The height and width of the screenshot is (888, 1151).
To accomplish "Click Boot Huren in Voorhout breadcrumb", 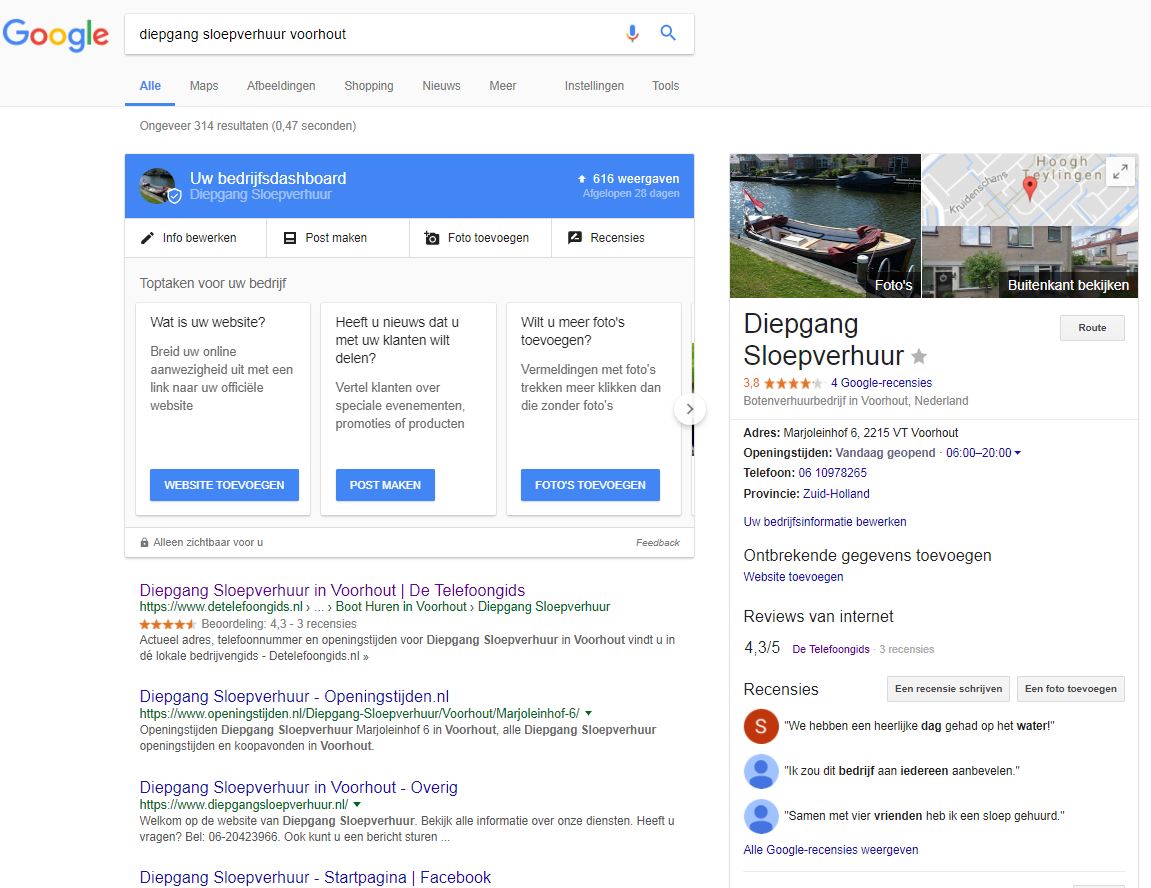I will 401,607.
